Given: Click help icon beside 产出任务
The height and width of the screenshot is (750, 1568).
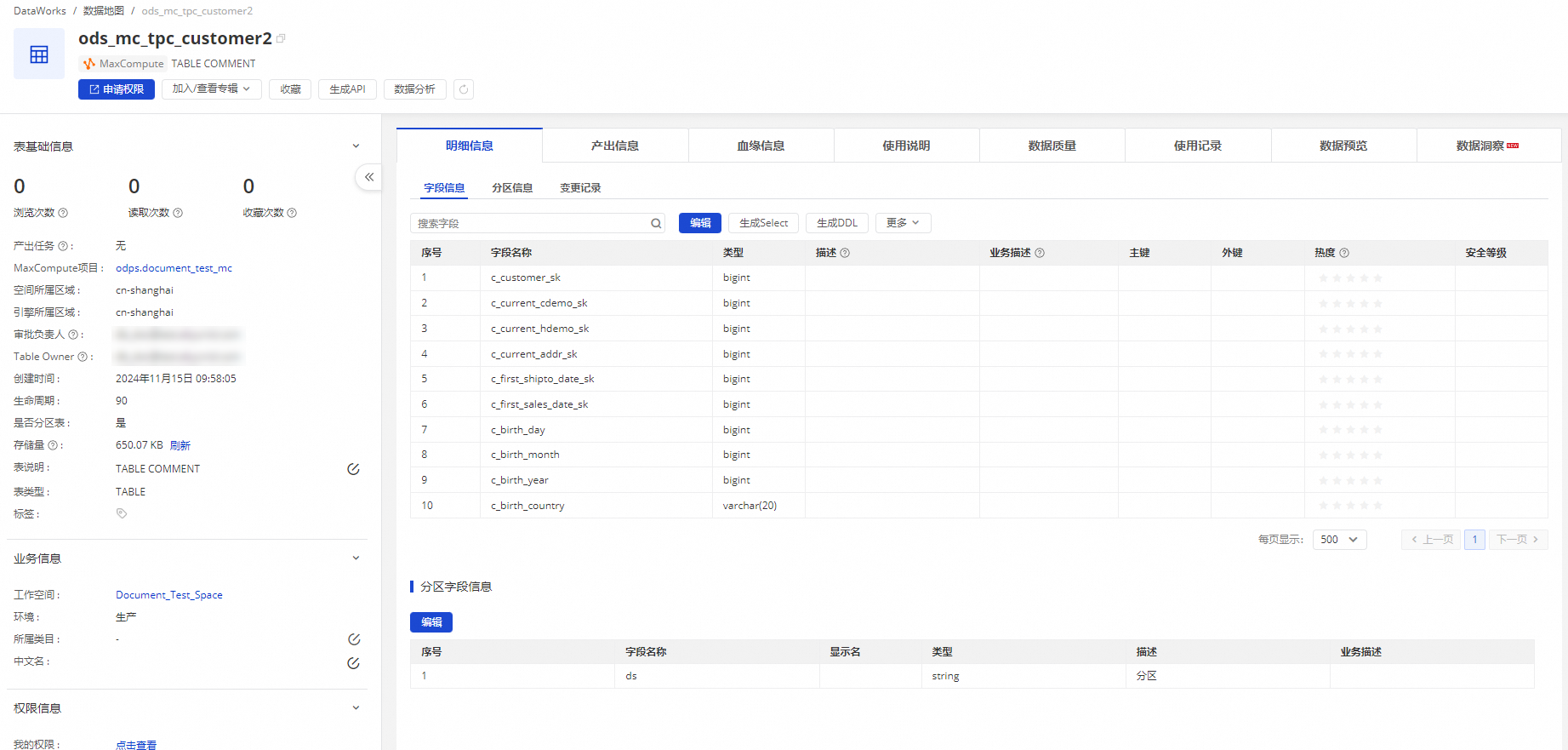Looking at the screenshot, I should point(62,246).
